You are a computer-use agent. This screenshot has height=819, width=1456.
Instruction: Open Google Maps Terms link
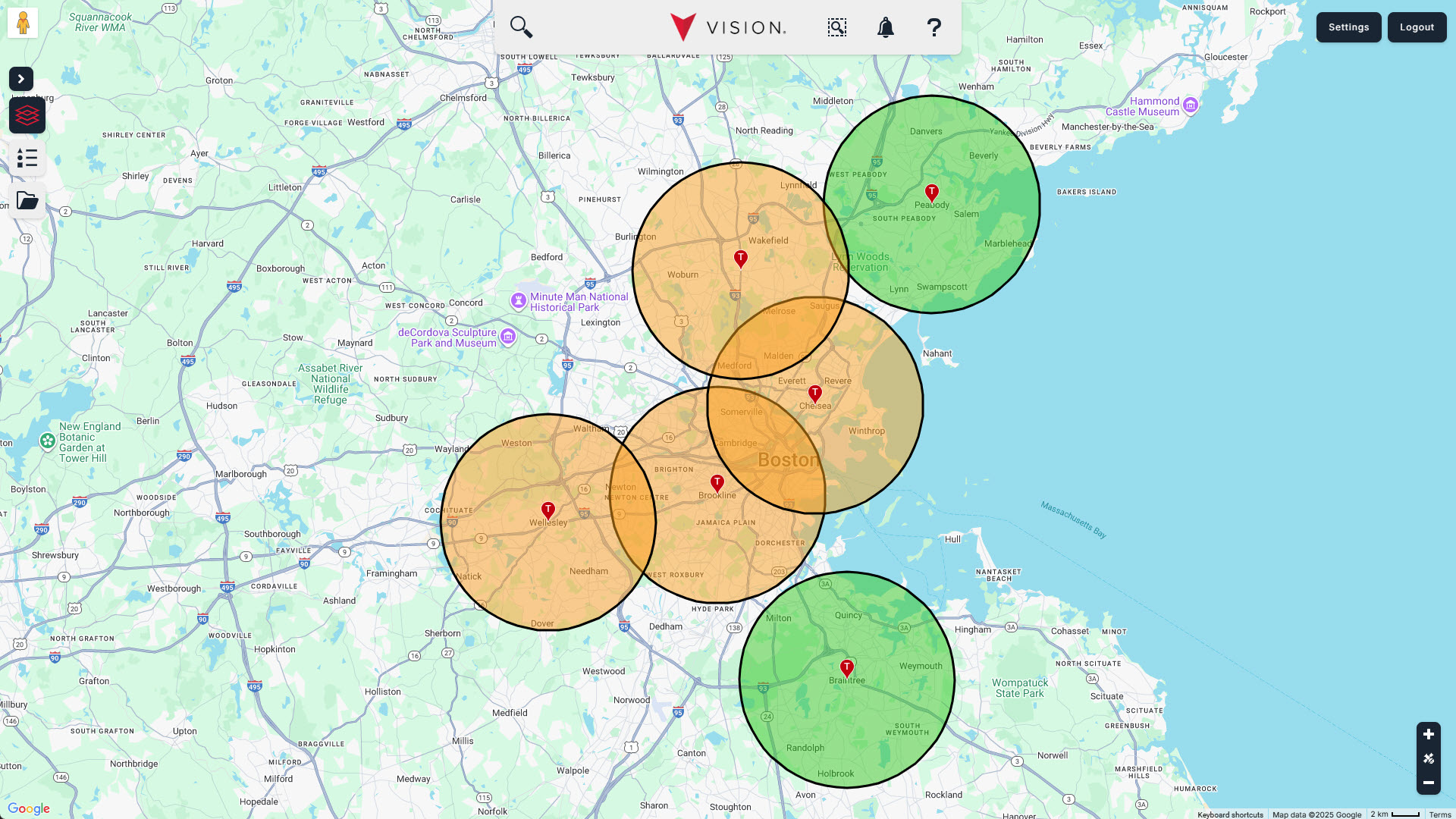(1439, 814)
